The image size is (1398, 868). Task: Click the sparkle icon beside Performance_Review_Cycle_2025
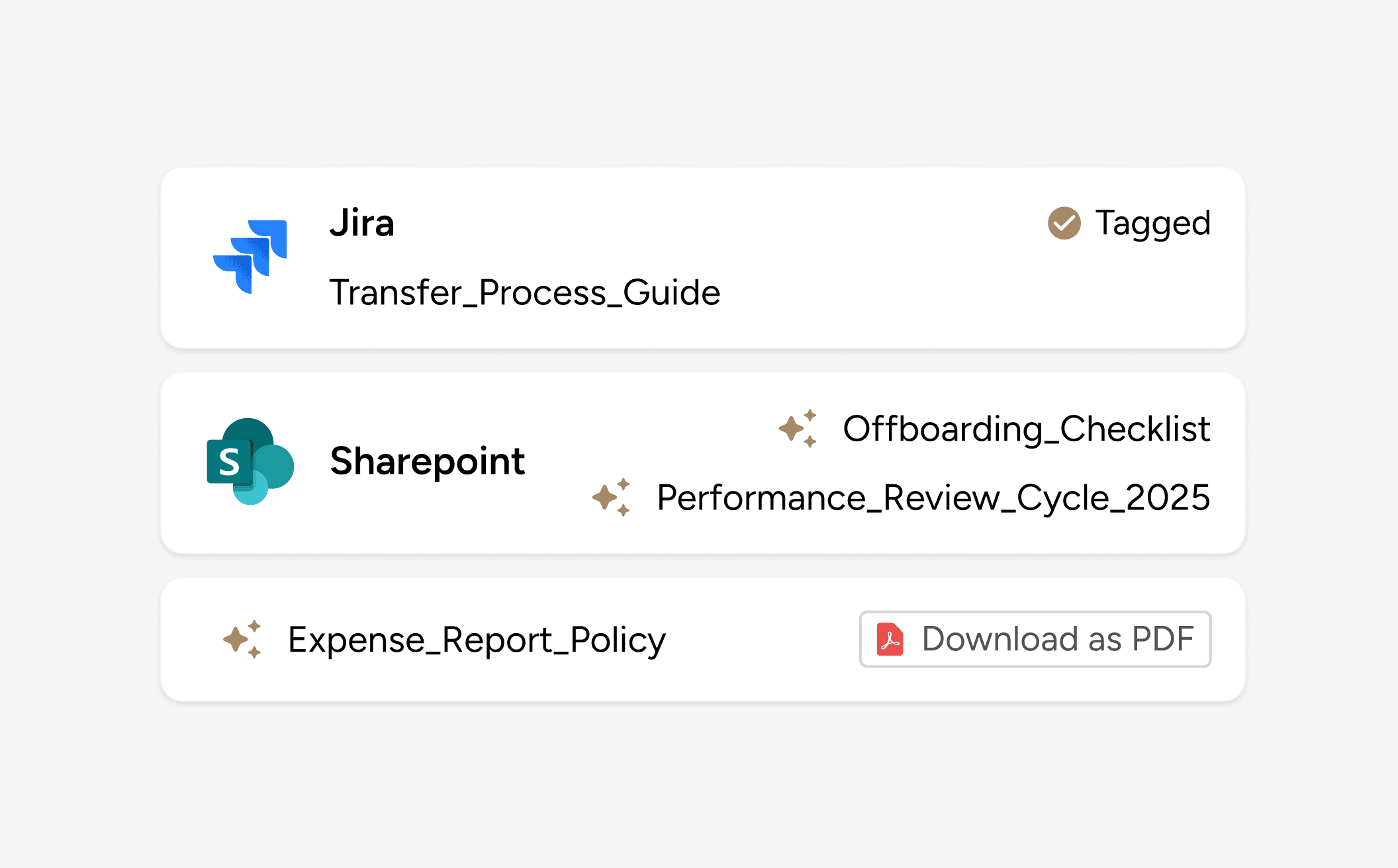[611, 497]
